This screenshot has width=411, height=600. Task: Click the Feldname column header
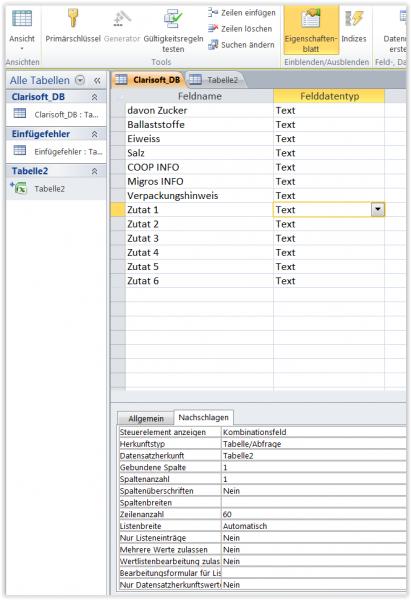tap(199, 96)
